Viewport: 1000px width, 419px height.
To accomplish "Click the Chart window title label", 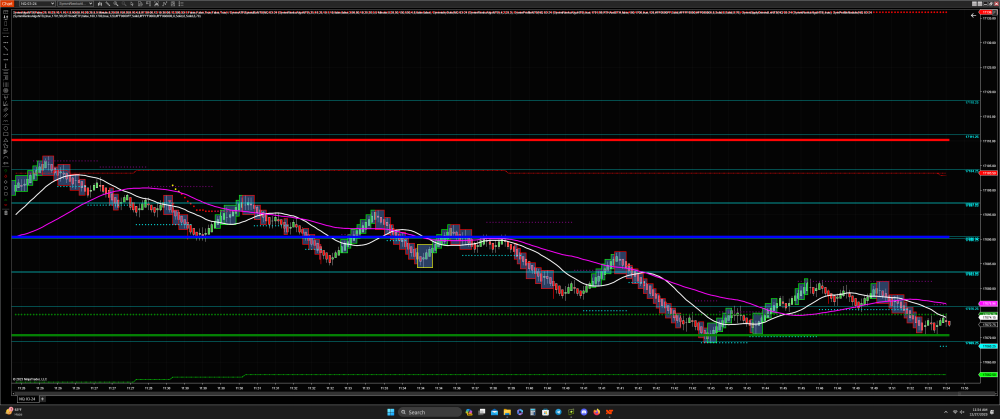I will point(6,3).
